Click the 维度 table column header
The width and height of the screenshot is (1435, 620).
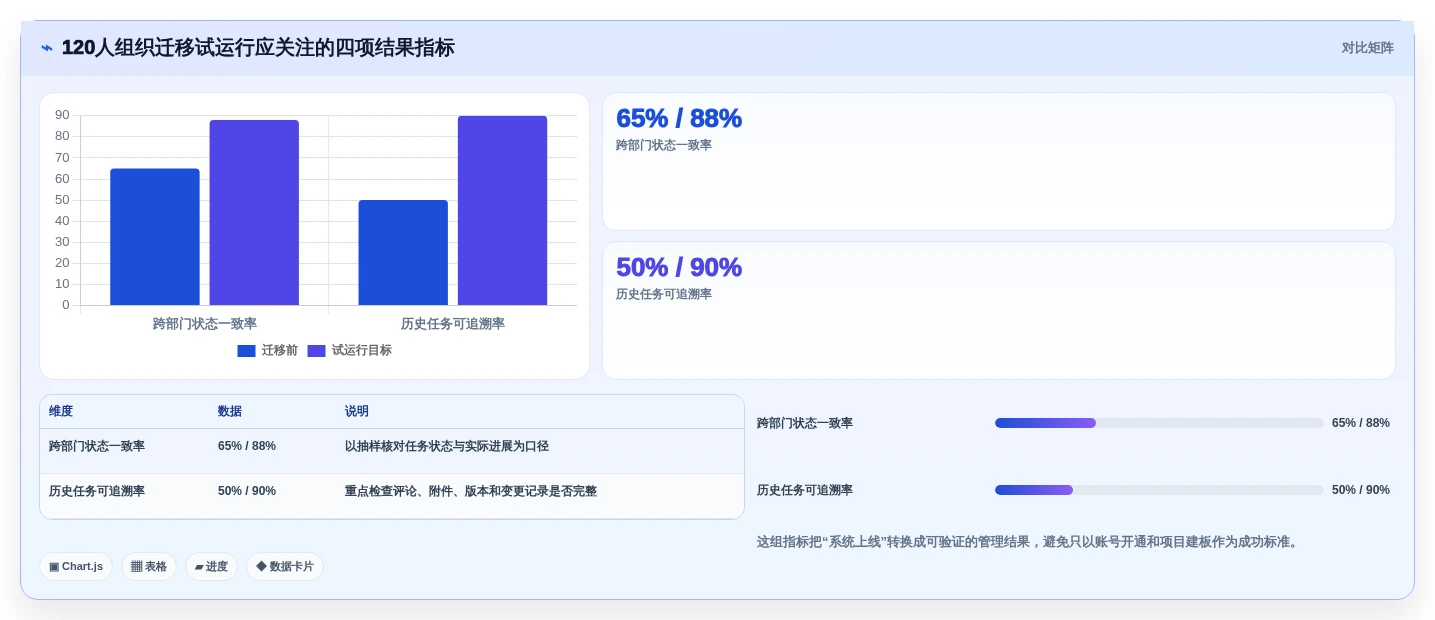pyautogui.click(x=61, y=411)
